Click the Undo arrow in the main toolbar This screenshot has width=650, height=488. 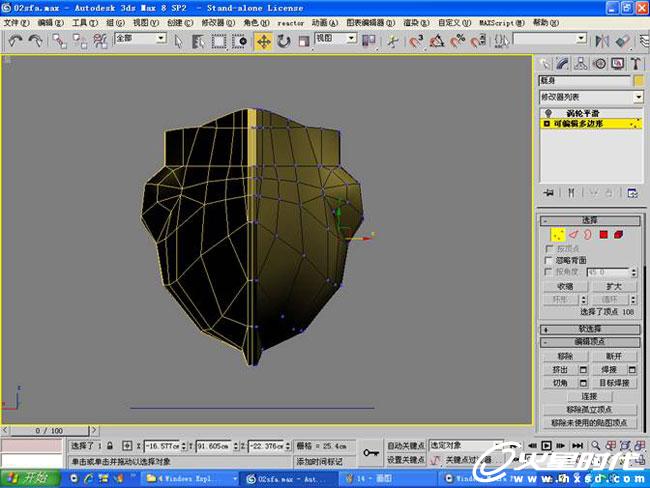(x=15, y=41)
